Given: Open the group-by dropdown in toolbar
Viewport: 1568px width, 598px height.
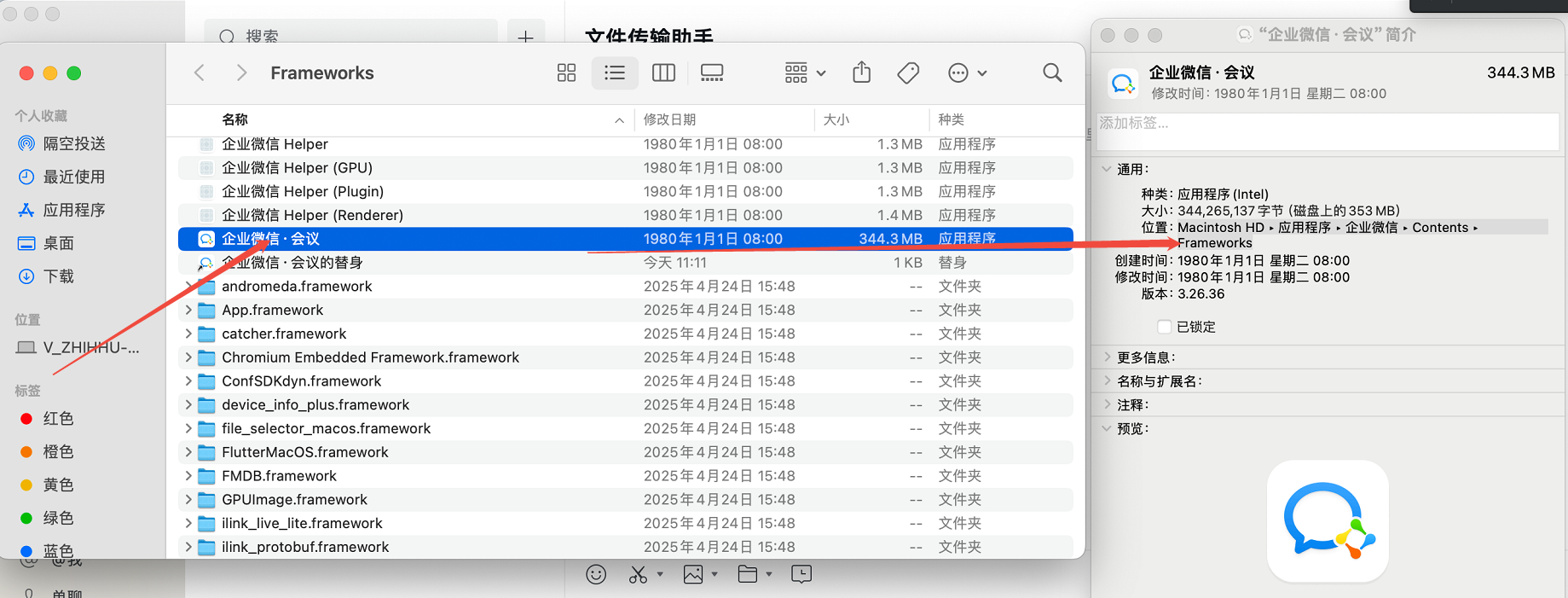Looking at the screenshot, I should pos(805,73).
